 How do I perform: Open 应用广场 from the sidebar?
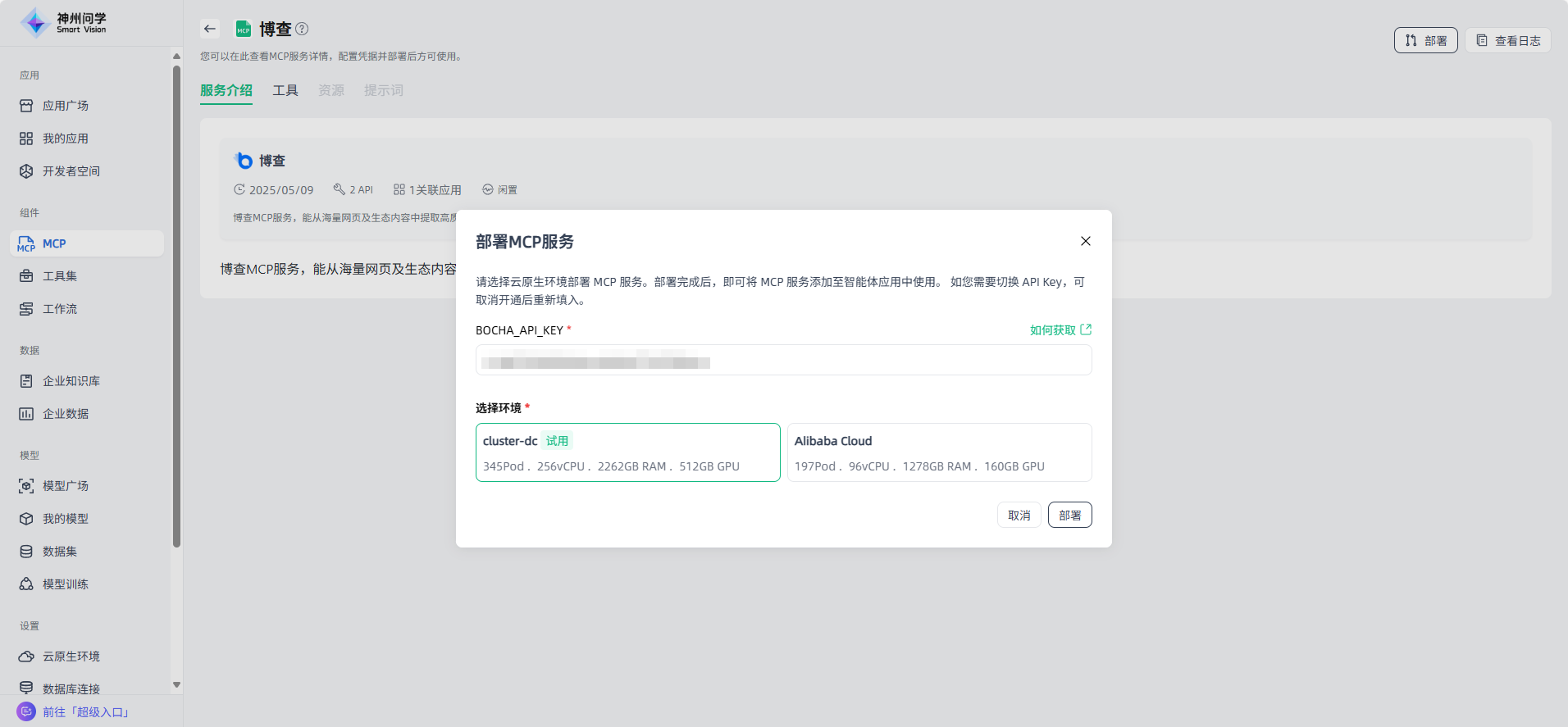[66, 106]
